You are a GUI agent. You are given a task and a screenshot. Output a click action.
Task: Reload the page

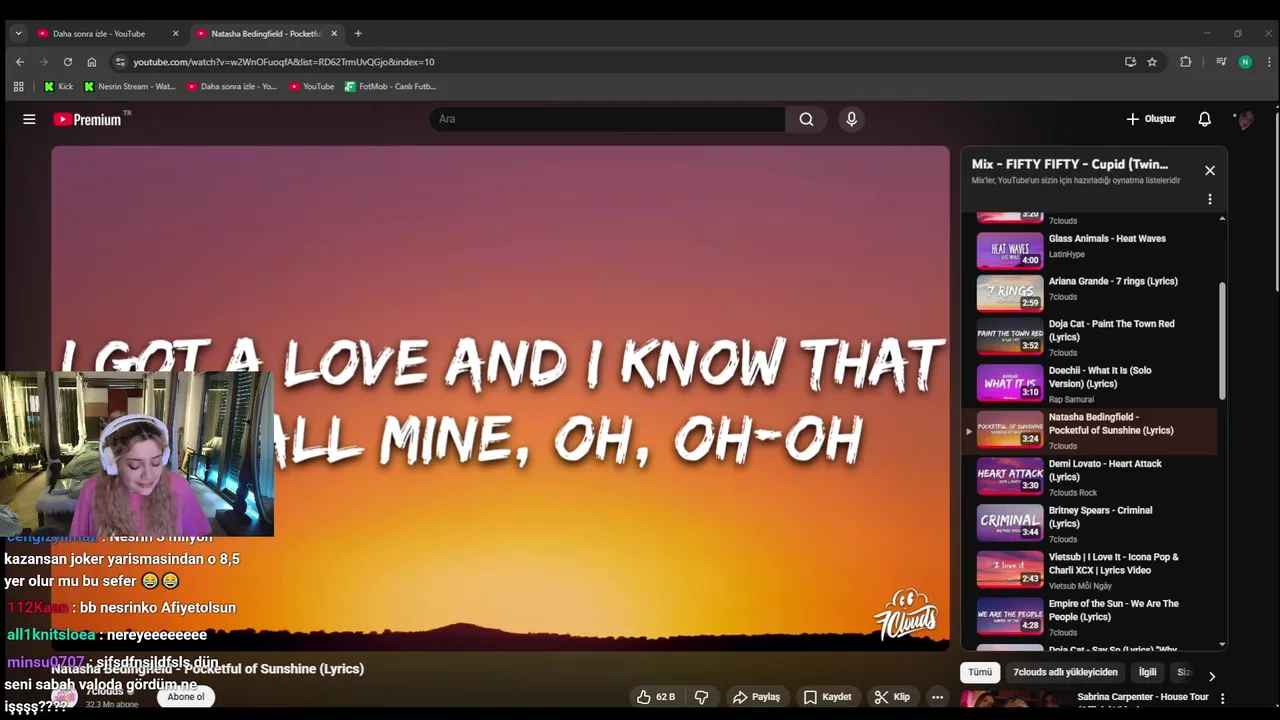[x=68, y=62]
